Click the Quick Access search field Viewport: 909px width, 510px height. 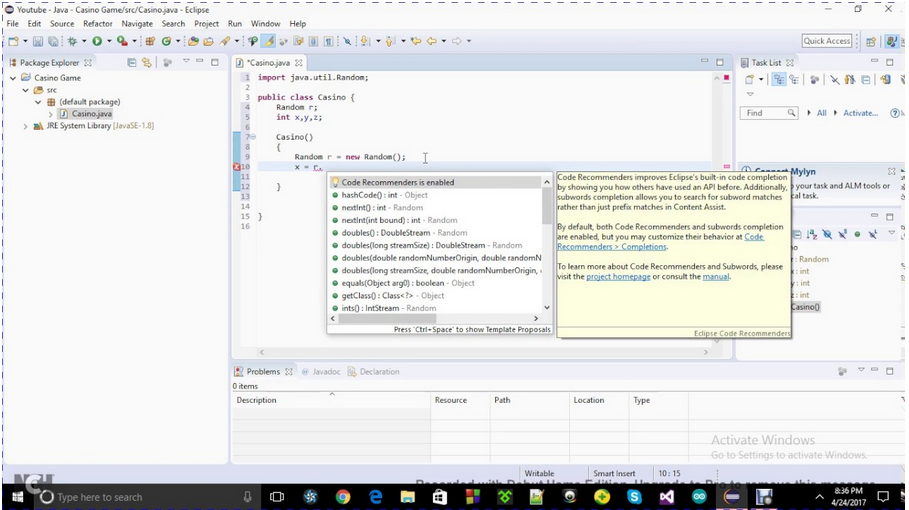coord(827,41)
